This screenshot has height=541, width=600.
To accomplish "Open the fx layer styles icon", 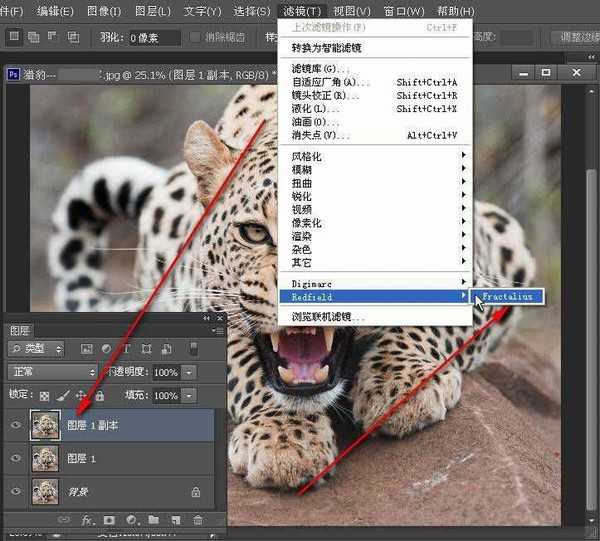I will tap(87, 520).
